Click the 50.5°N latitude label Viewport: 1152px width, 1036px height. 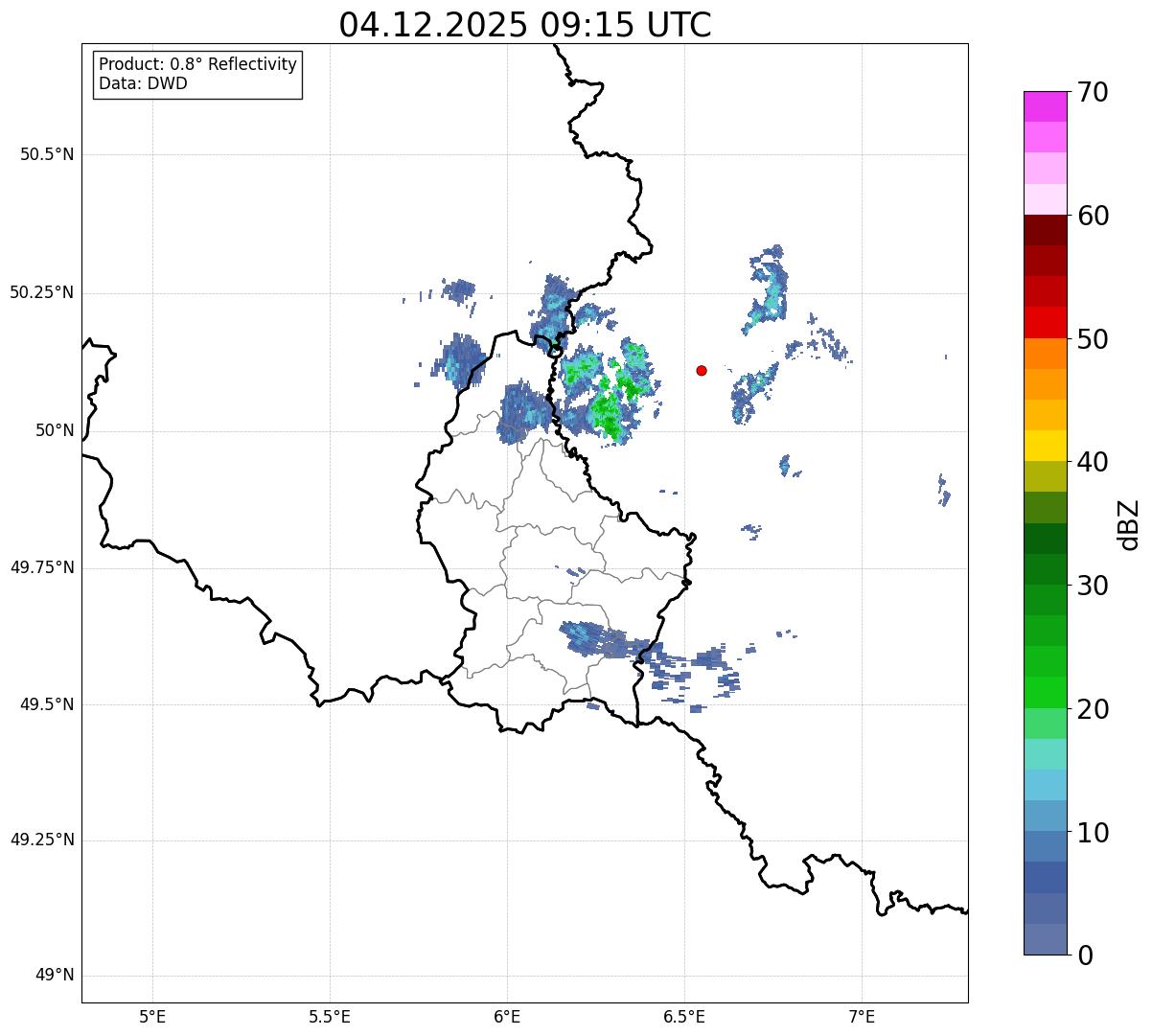point(47,154)
